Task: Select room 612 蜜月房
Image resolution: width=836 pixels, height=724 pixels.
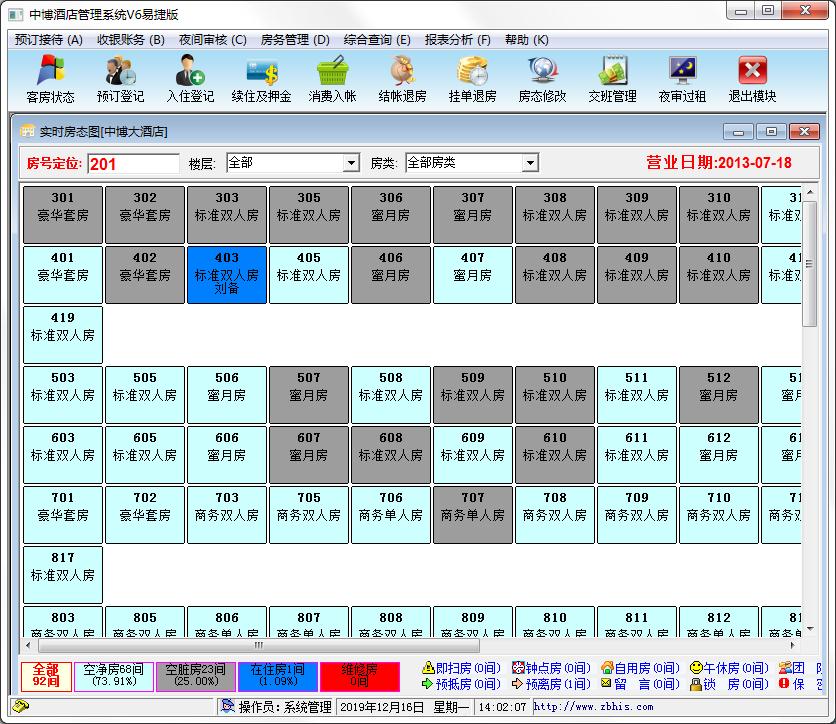Action: click(x=719, y=454)
